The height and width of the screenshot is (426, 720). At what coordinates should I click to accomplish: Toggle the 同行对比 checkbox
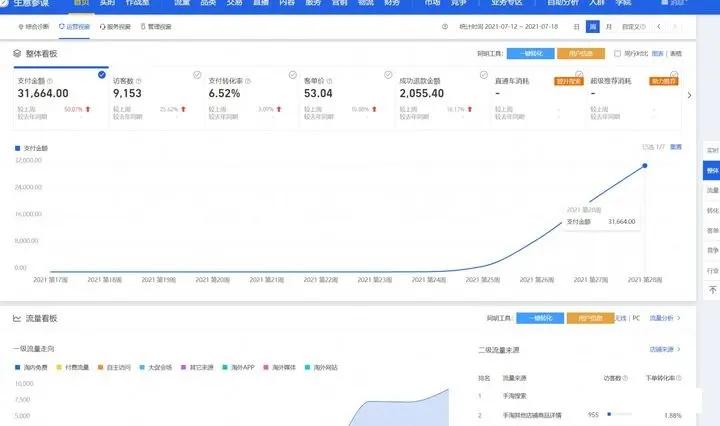(x=617, y=53)
